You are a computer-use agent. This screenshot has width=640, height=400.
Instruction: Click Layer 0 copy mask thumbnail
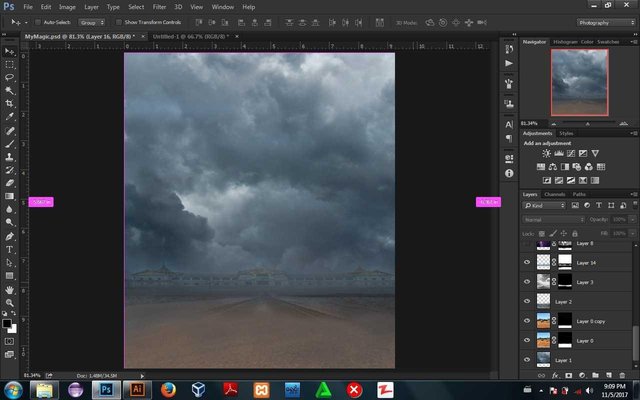click(565, 321)
